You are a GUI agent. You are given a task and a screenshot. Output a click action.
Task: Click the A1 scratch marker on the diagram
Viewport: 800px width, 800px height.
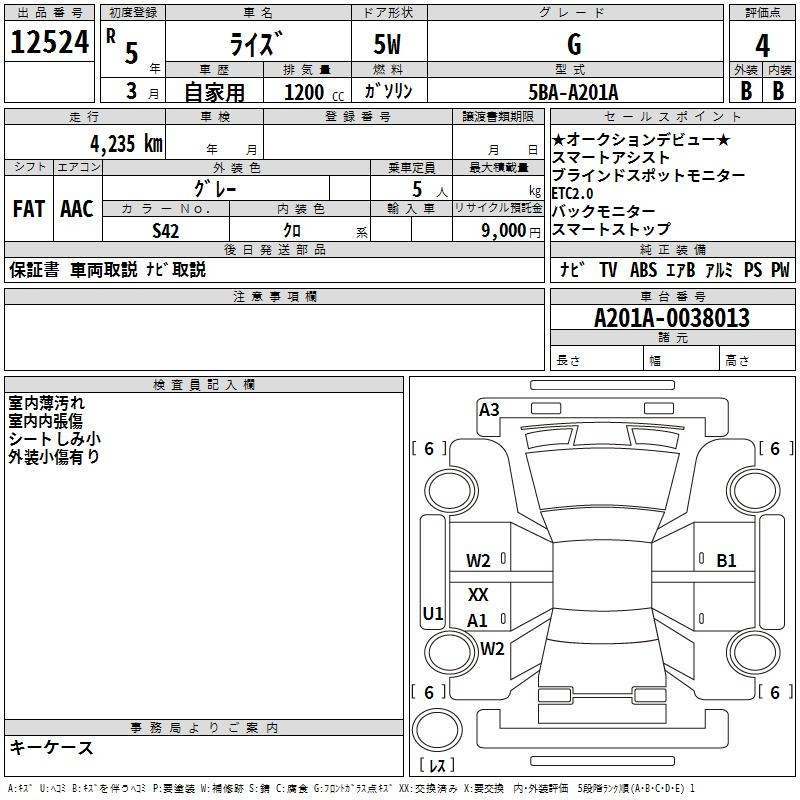click(x=478, y=621)
